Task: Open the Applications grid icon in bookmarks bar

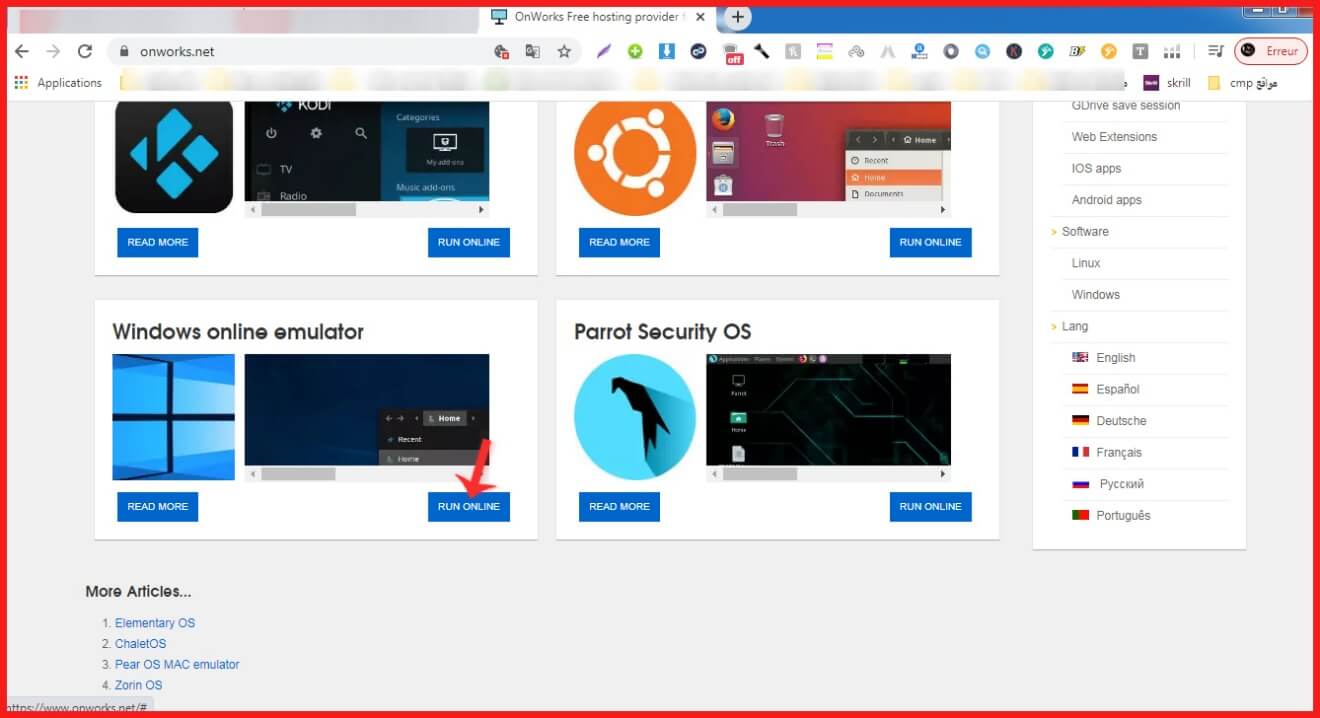Action: click(21, 83)
